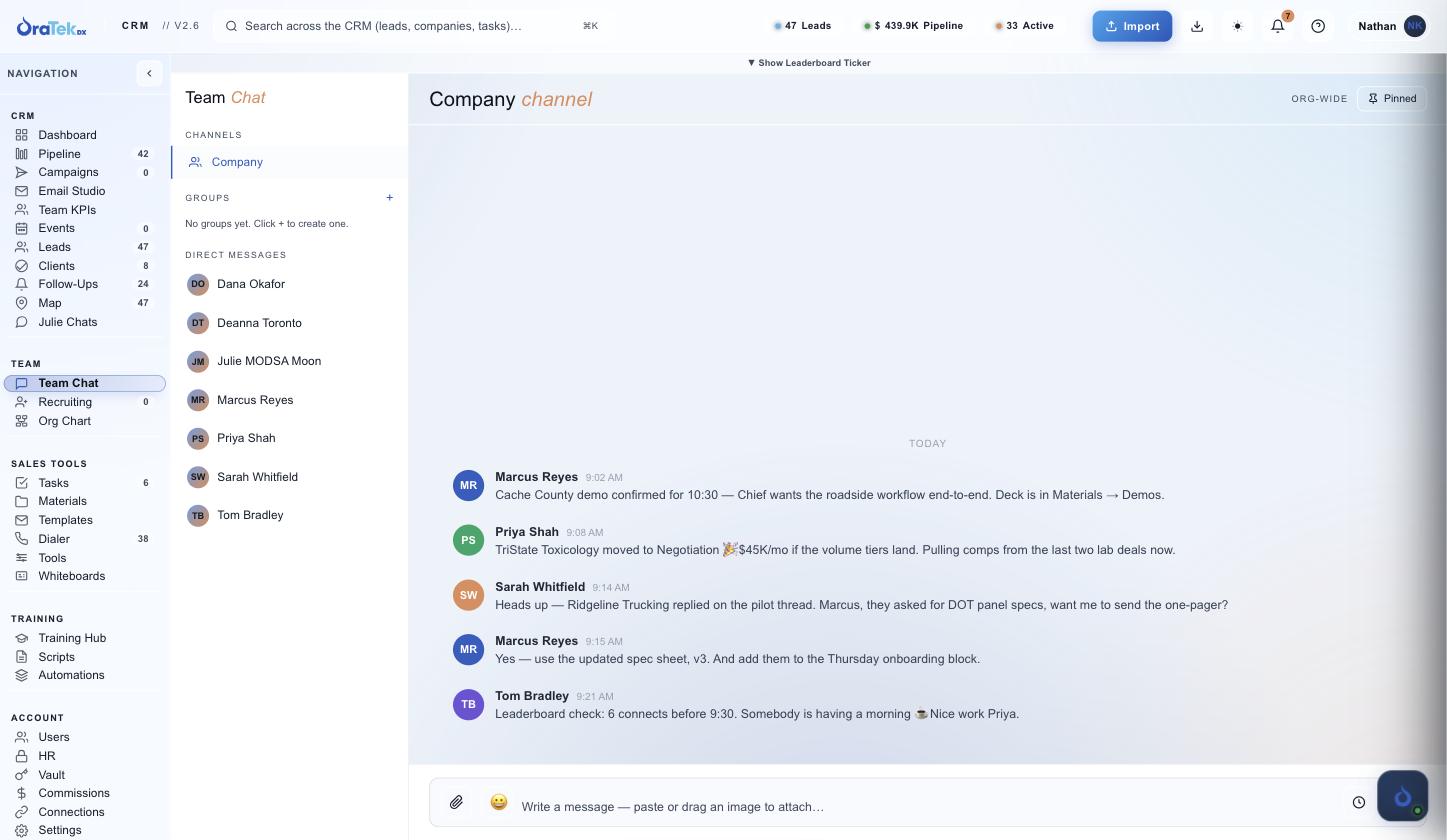Go to Campaigns in sidebar
Screen dimensions: 1447x840
(x=84, y=172)
